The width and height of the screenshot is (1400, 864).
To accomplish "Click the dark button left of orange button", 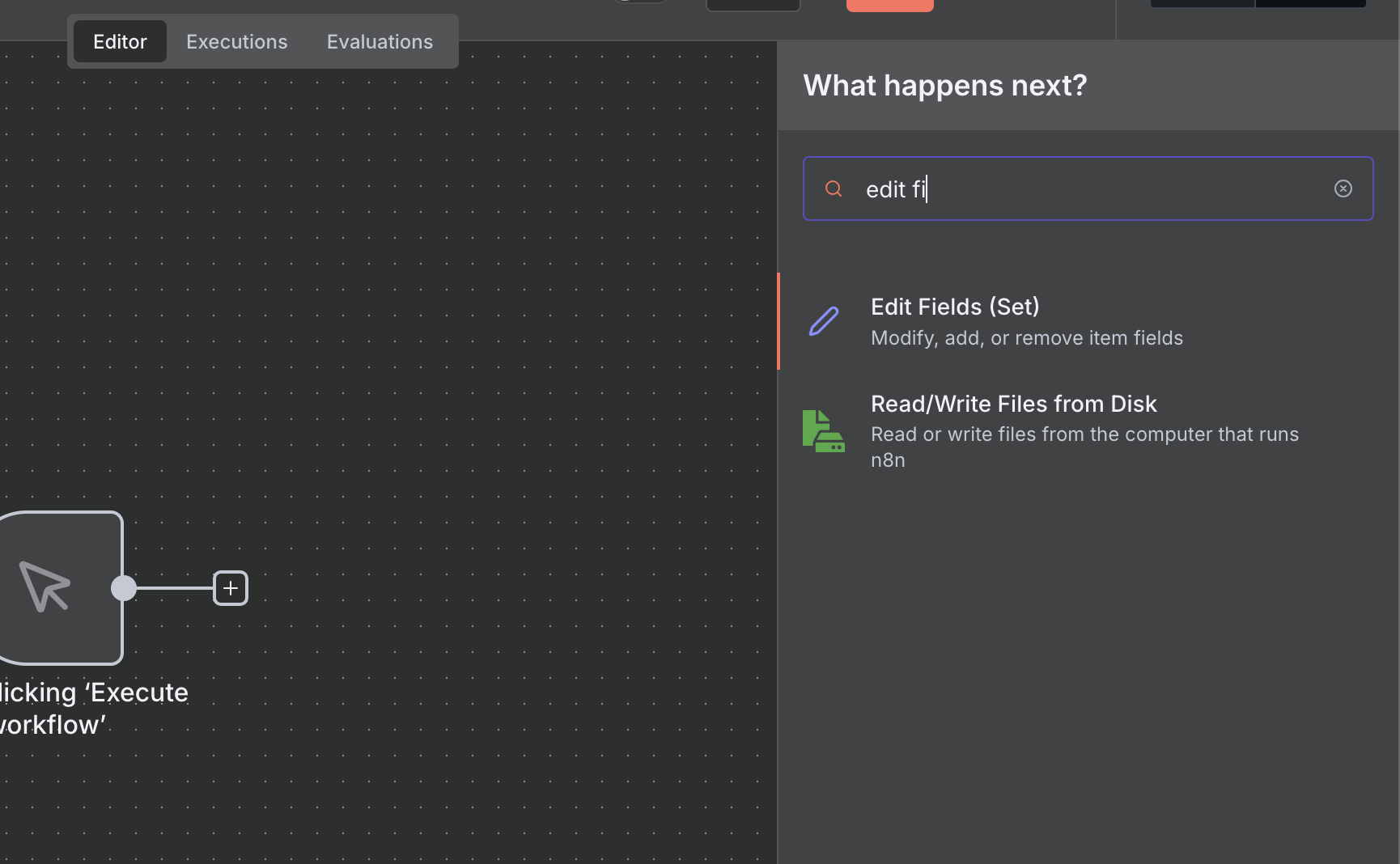I will (x=753, y=5).
